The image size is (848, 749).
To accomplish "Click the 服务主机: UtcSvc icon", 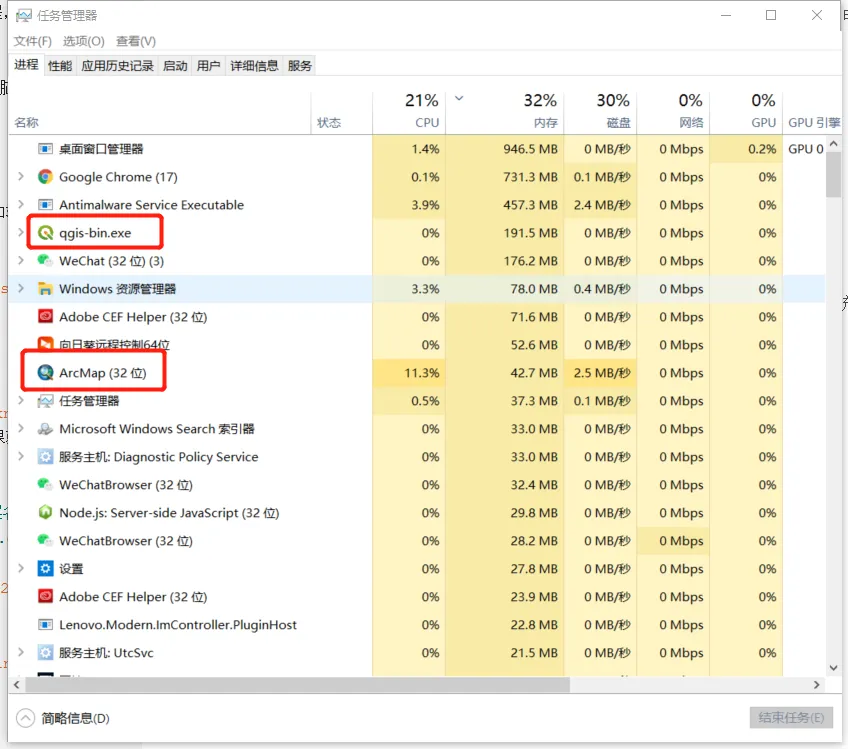I will point(45,653).
